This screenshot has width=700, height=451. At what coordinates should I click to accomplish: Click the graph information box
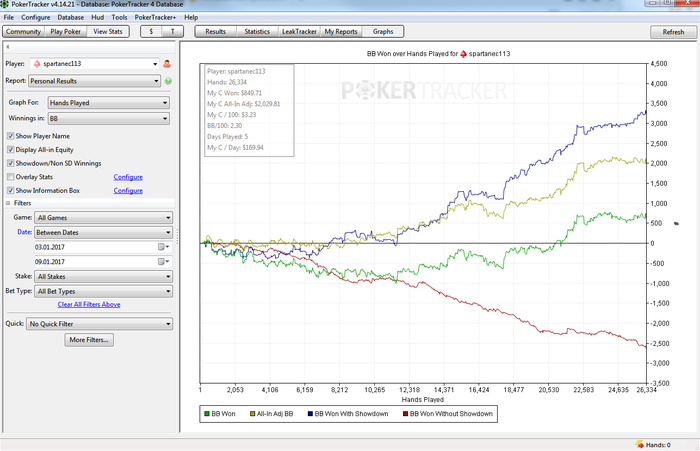[x=249, y=110]
